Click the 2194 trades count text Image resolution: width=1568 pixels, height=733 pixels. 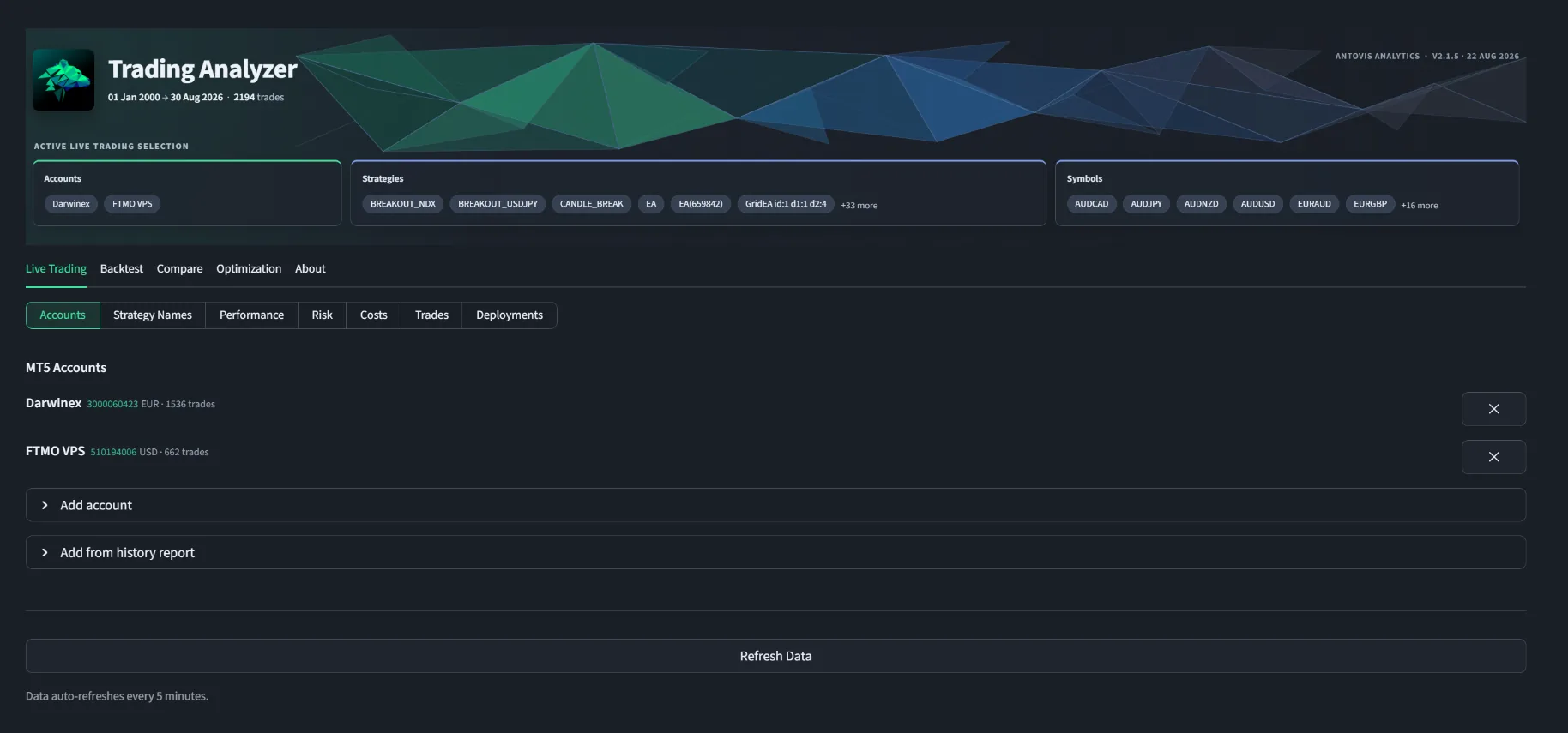point(259,97)
